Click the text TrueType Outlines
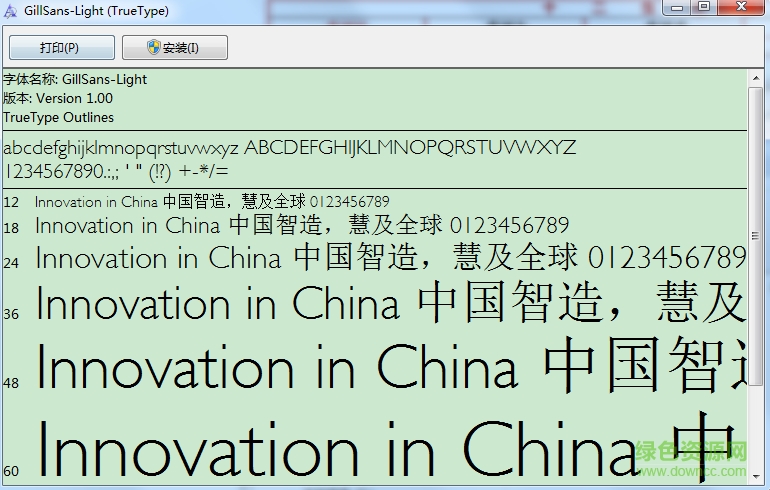This screenshot has height=490, width=770. [x=58, y=117]
